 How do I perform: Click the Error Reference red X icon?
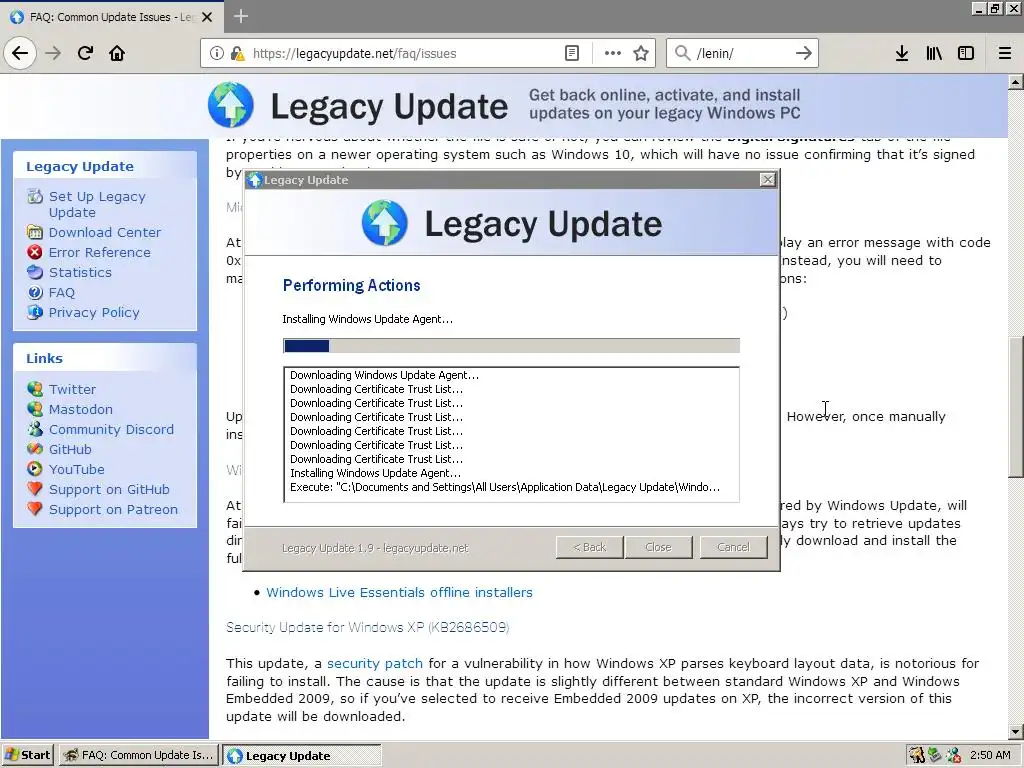tap(35, 252)
